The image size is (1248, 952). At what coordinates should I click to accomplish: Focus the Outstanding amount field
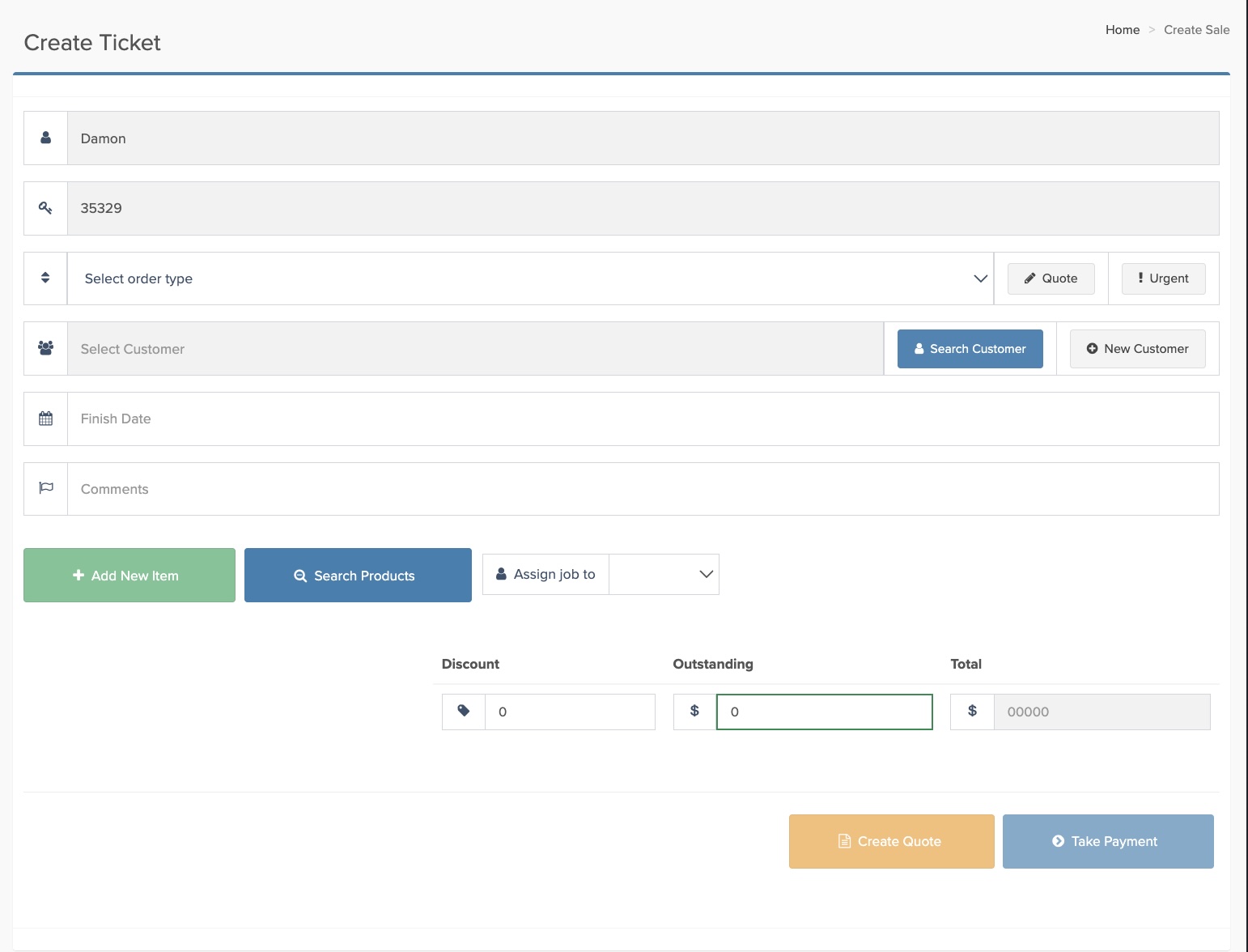pos(825,712)
